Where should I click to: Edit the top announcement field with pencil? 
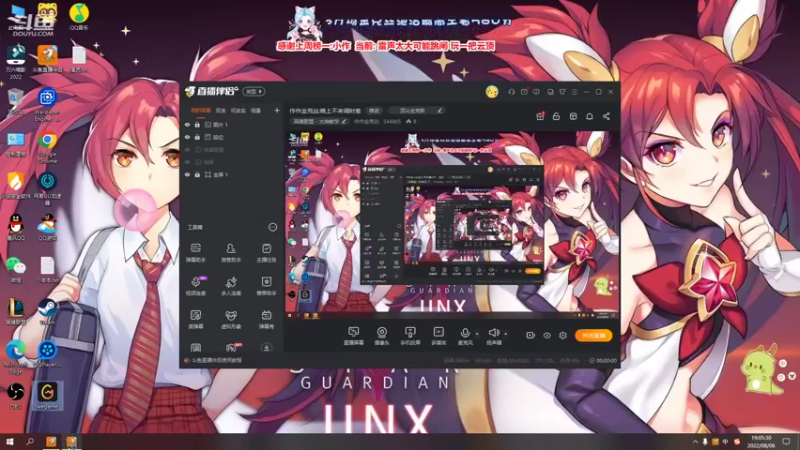(x=416, y=110)
